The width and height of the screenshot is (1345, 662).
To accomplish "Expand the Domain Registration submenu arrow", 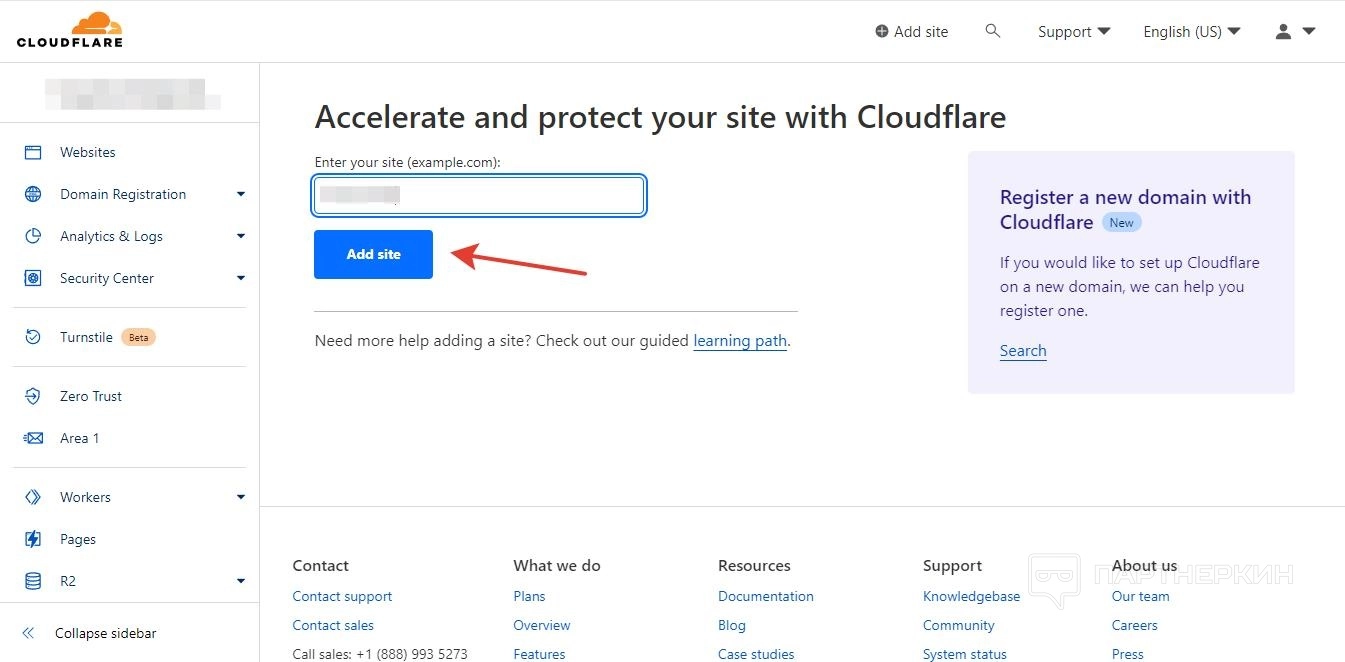I will 241,195.
